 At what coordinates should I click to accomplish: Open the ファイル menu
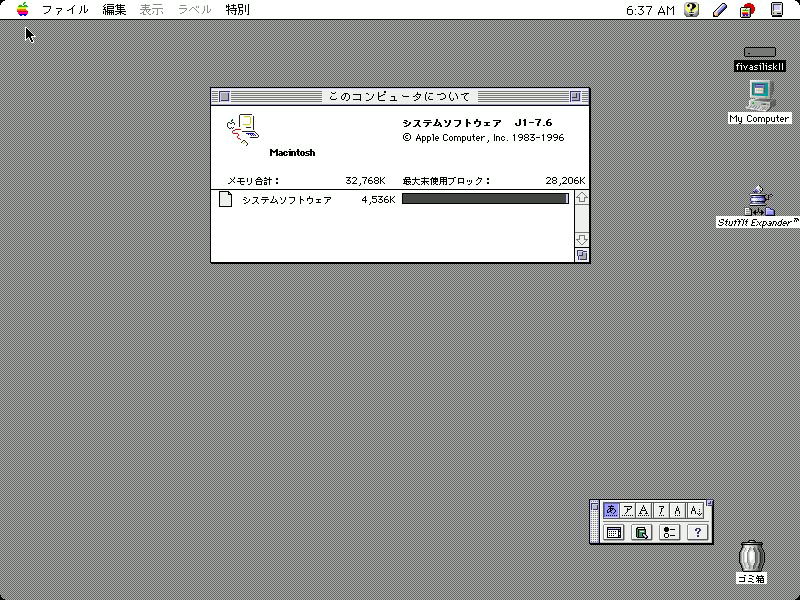click(65, 10)
